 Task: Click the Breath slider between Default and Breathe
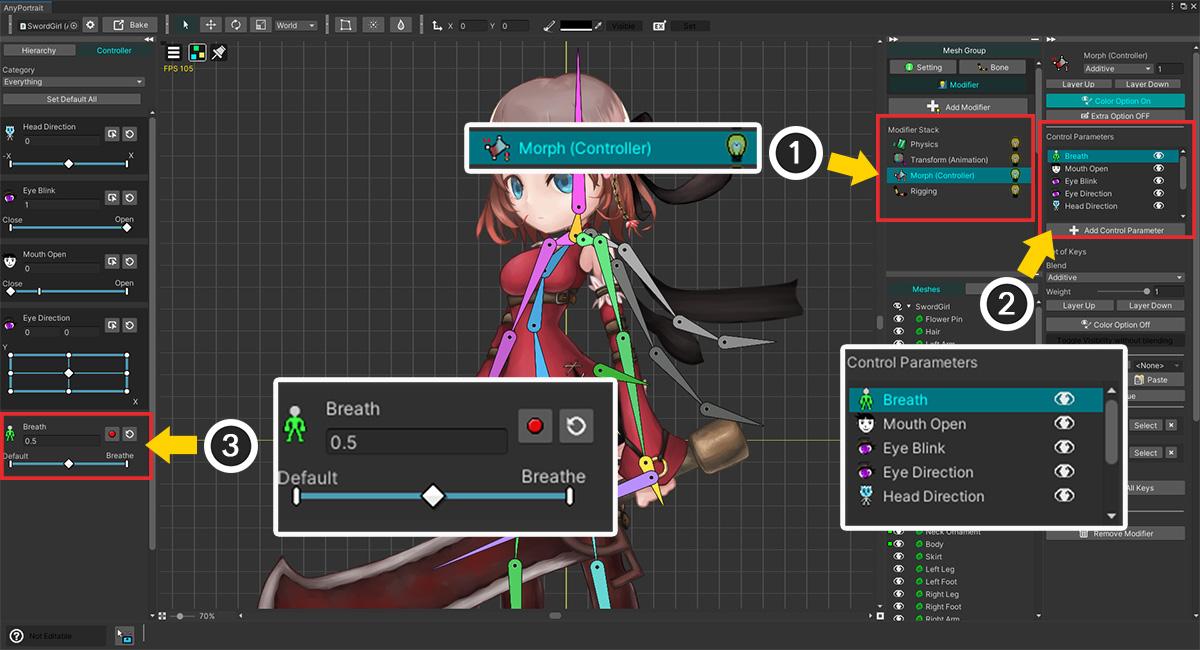pyautogui.click(x=68, y=464)
